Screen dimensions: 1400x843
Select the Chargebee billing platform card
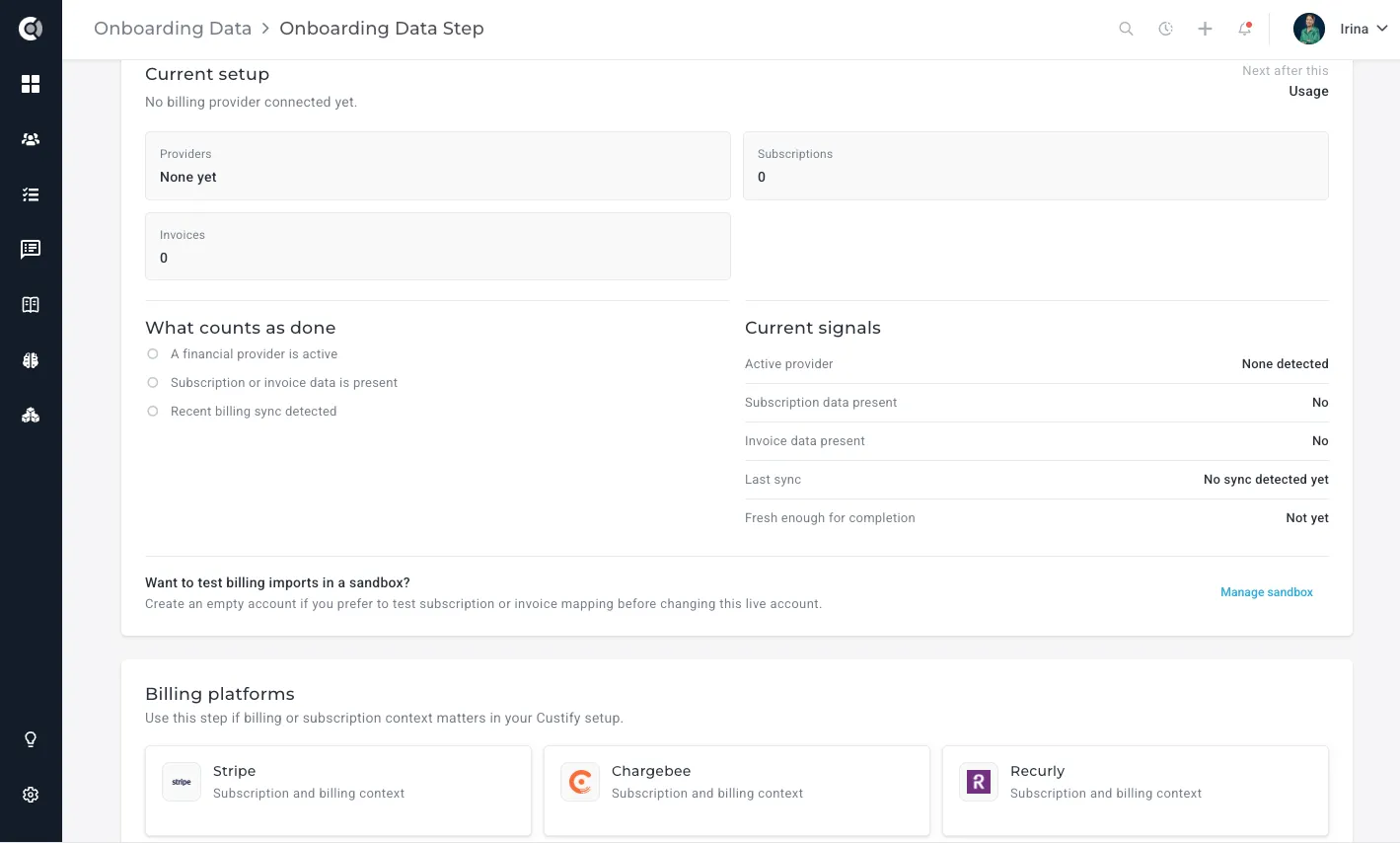click(x=737, y=791)
